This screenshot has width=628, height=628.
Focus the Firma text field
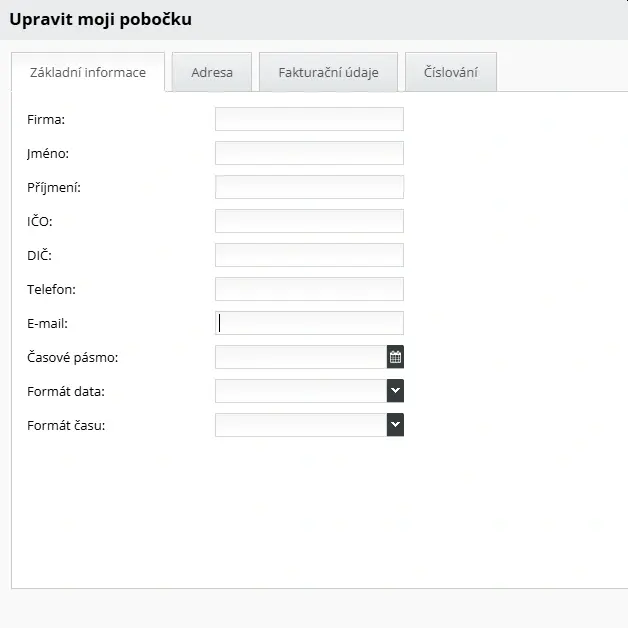(309, 119)
